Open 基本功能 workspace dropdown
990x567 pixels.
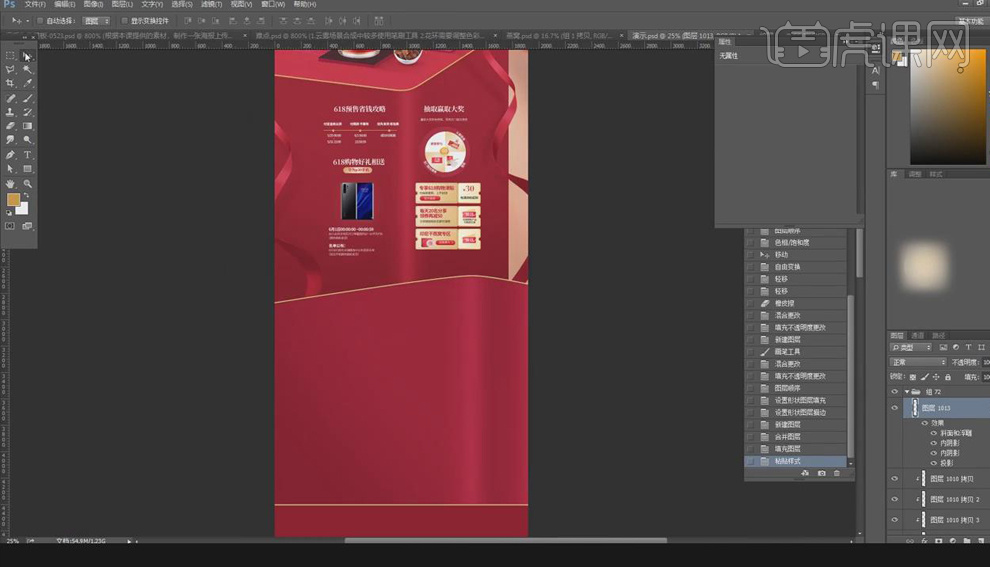(x=970, y=21)
